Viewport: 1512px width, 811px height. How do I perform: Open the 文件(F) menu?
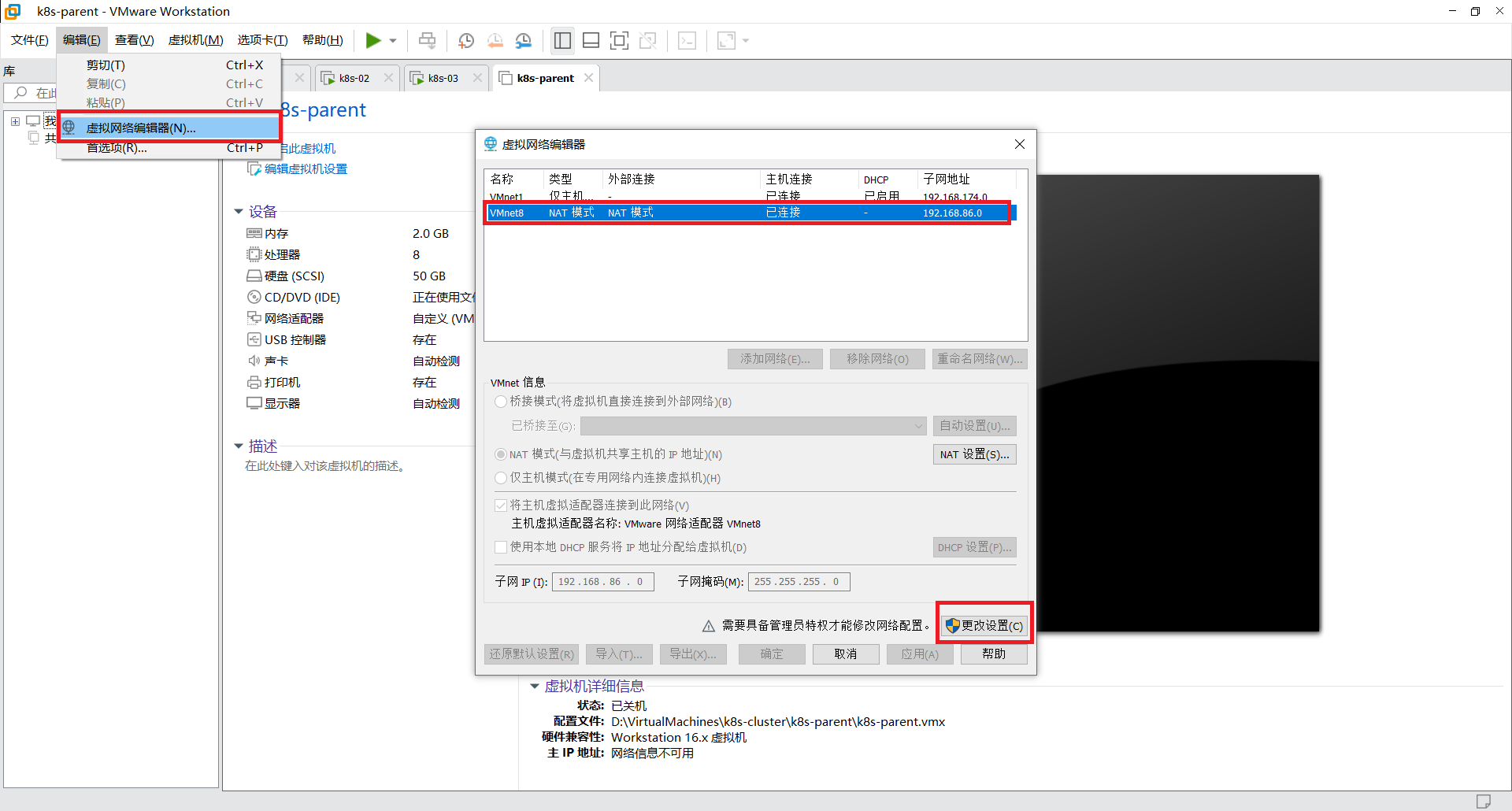coord(30,40)
